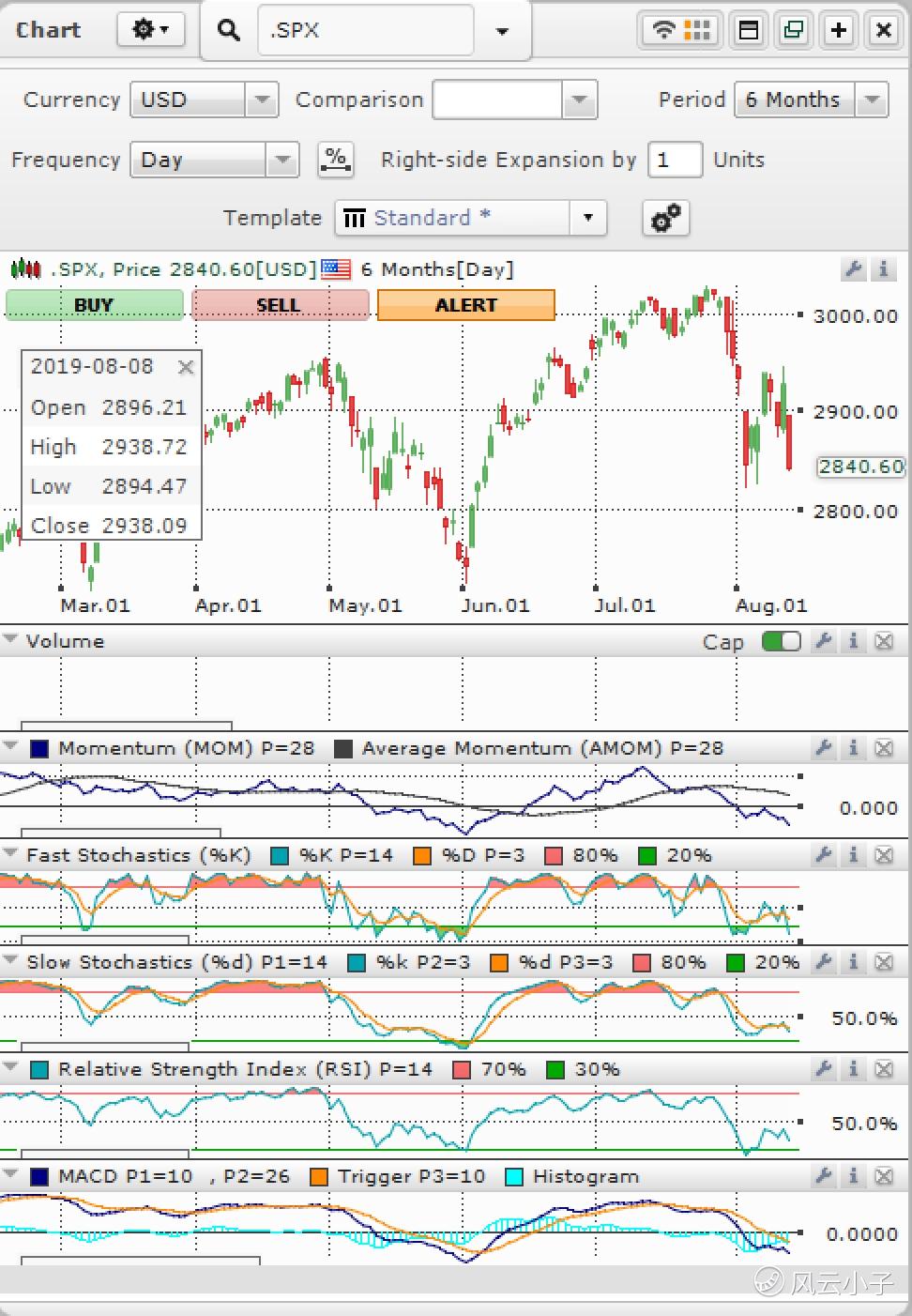912x1316 pixels.
Task: Click the MACD panel info icon
Action: pyautogui.click(x=854, y=1176)
